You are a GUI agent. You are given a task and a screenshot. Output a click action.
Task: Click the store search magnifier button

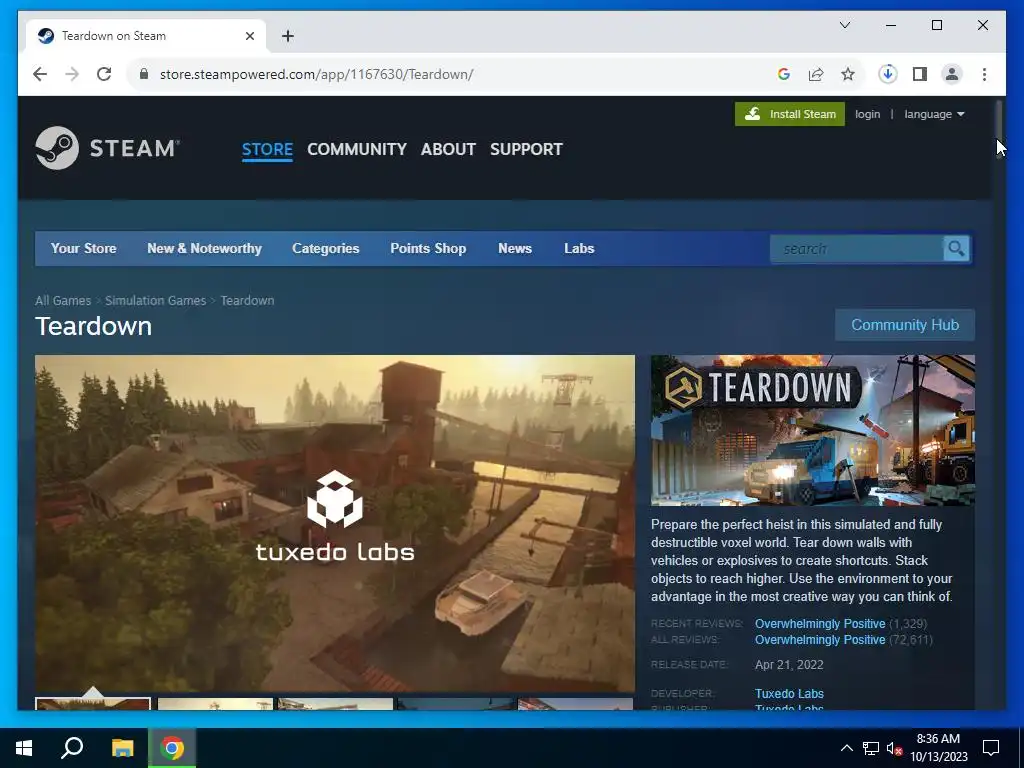[956, 248]
